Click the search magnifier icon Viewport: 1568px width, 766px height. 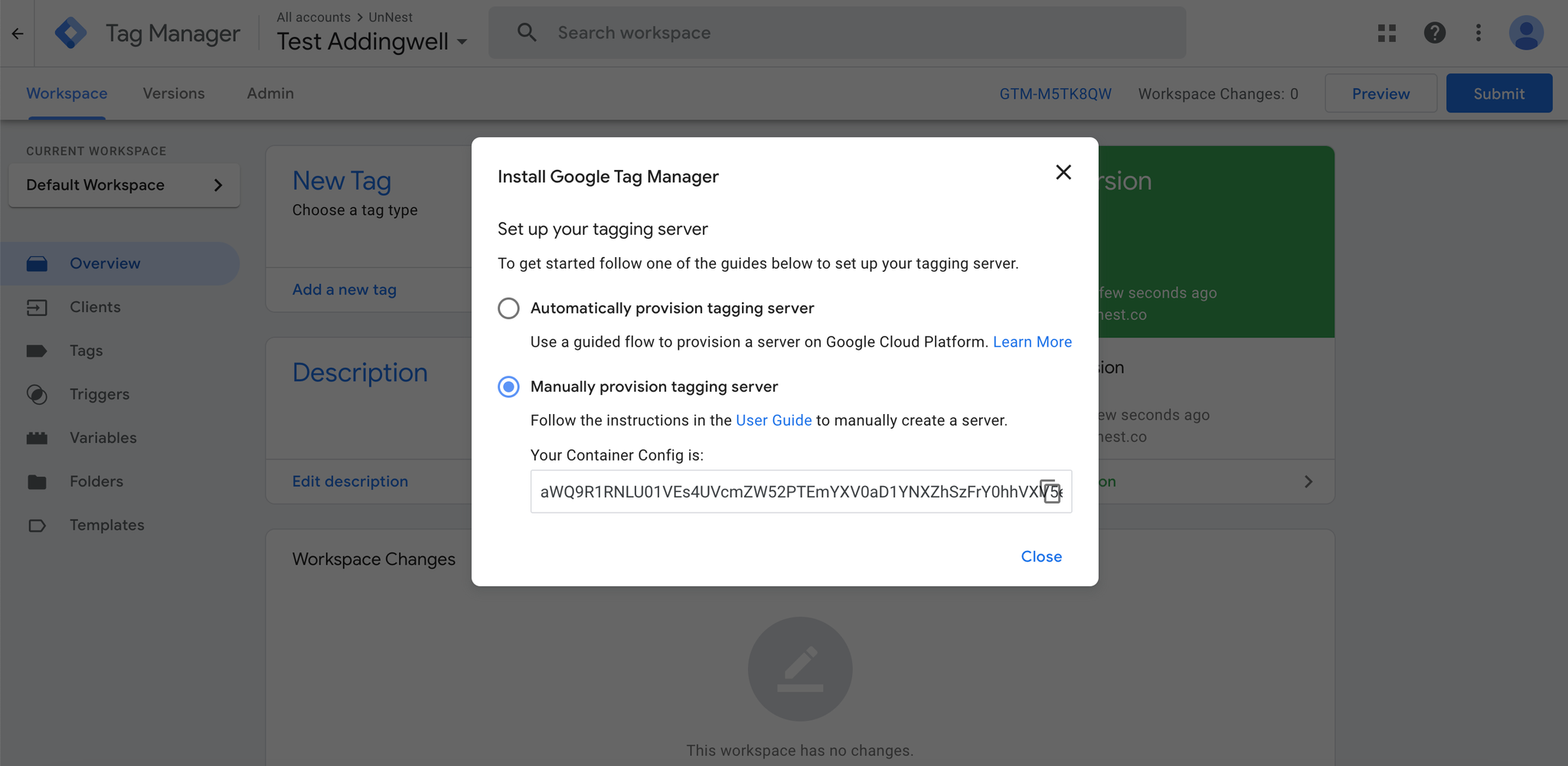[x=527, y=32]
